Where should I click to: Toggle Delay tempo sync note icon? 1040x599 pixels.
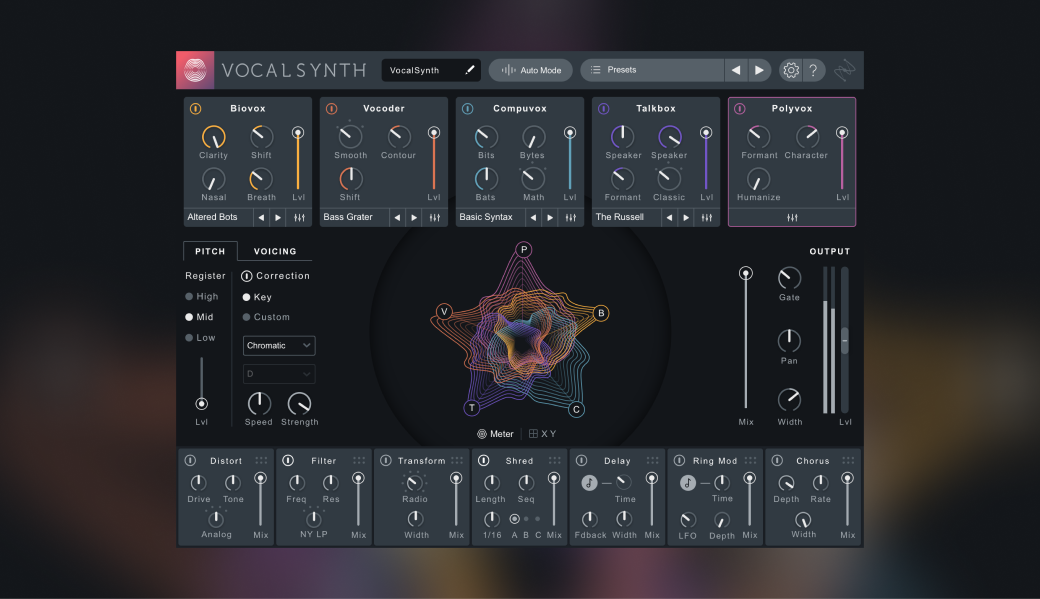pyautogui.click(x=589, y=483)
